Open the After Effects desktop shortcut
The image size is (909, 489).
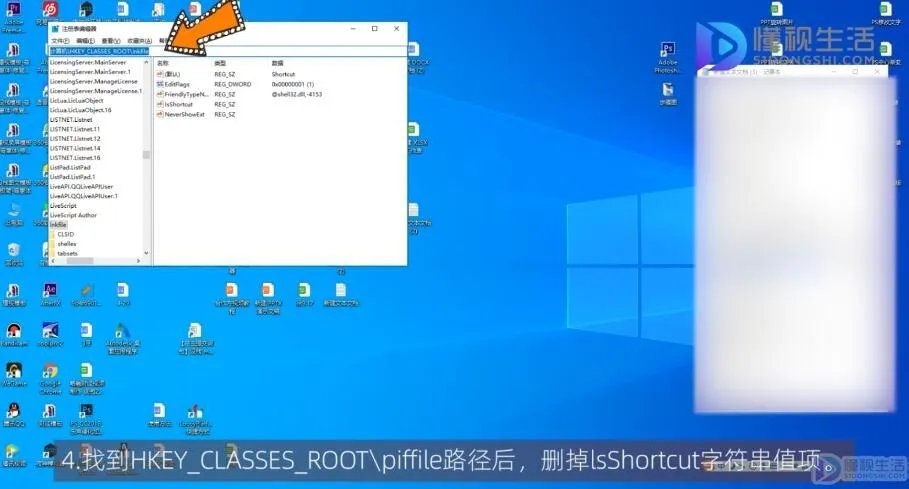click(50, 294)
